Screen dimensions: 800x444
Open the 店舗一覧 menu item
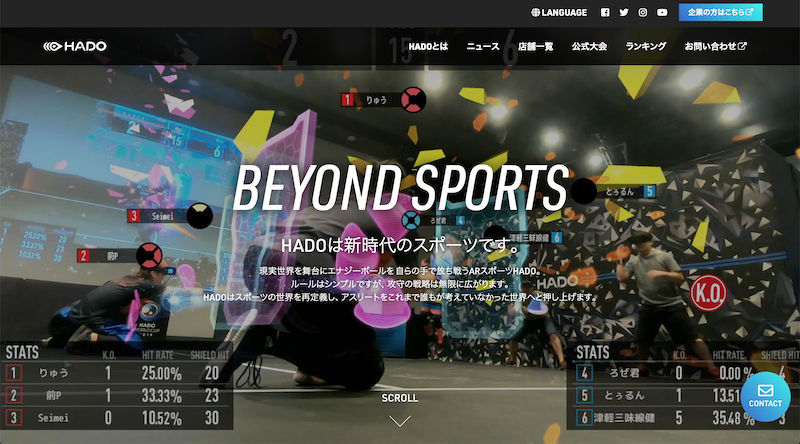point(535,46)
